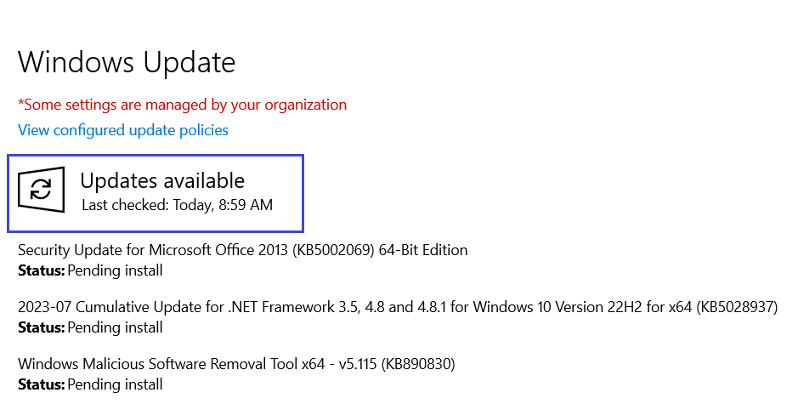Click the 64-Bit Edition text
The image size is (800, 404).
pyautogui.click(x=423, y=250)
